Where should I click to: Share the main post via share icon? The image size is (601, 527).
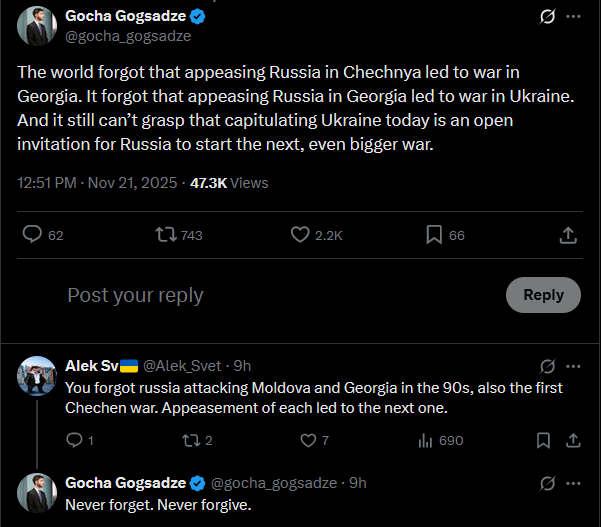[x=567, y=235]
